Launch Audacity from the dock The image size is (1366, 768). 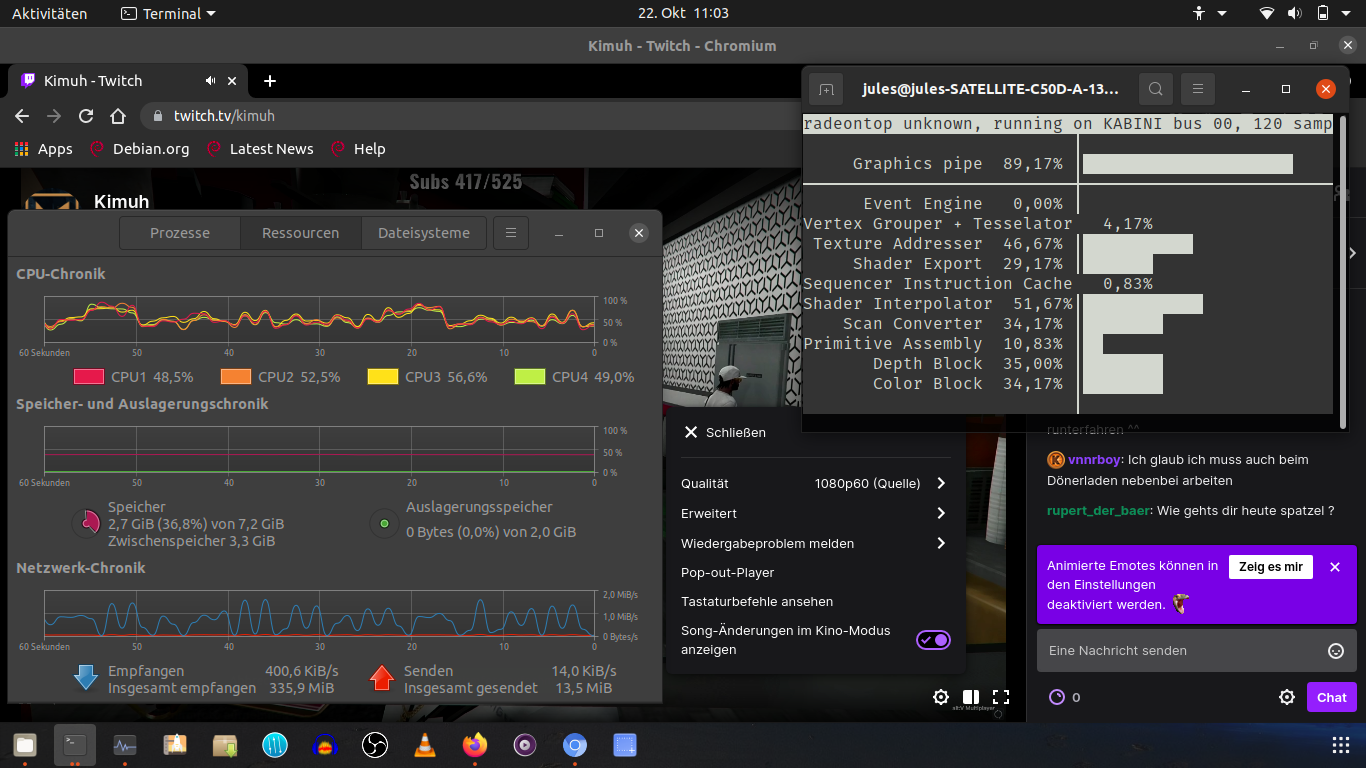325,745
